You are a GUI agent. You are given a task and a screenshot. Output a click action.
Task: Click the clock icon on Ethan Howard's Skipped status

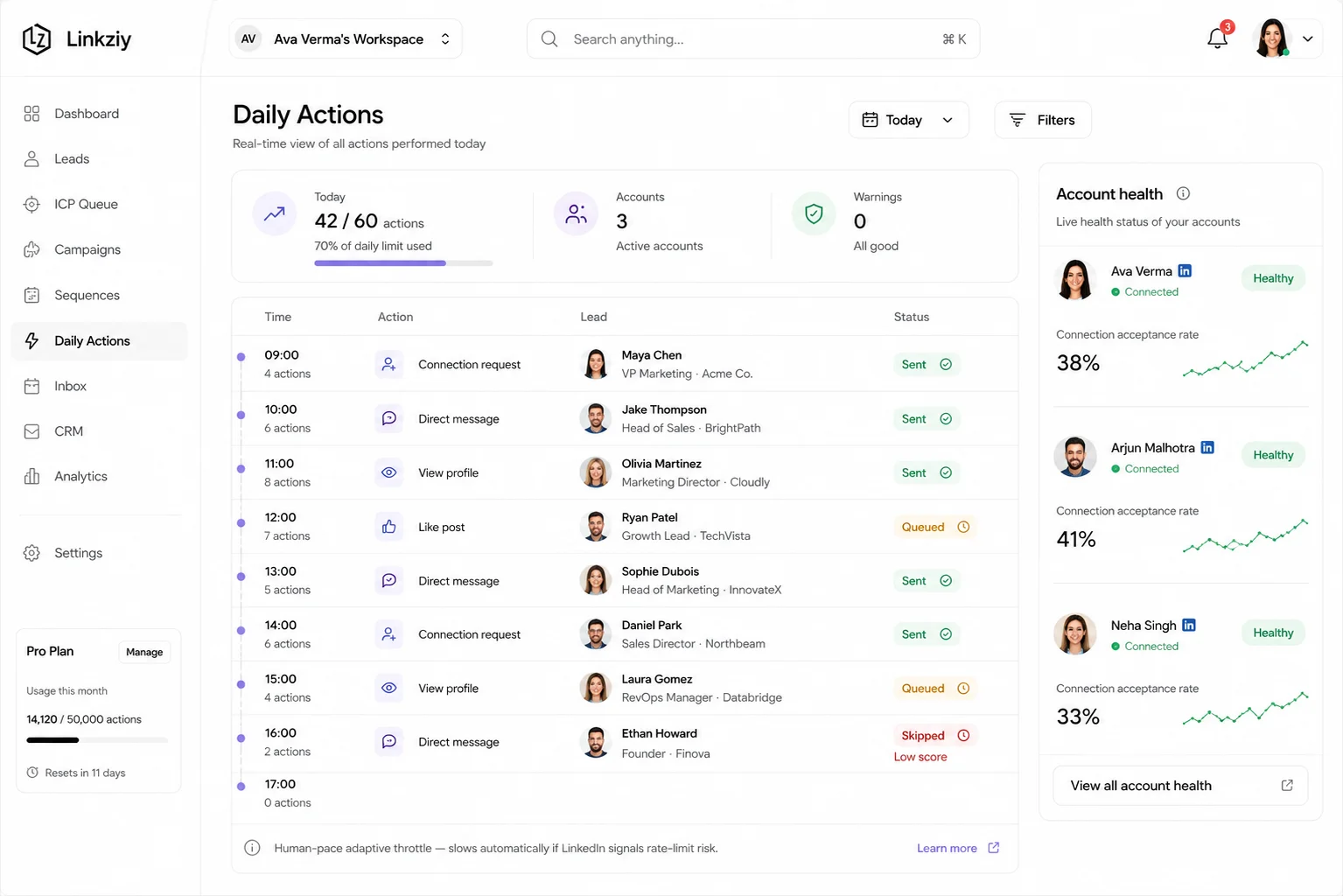pos(963,735)
